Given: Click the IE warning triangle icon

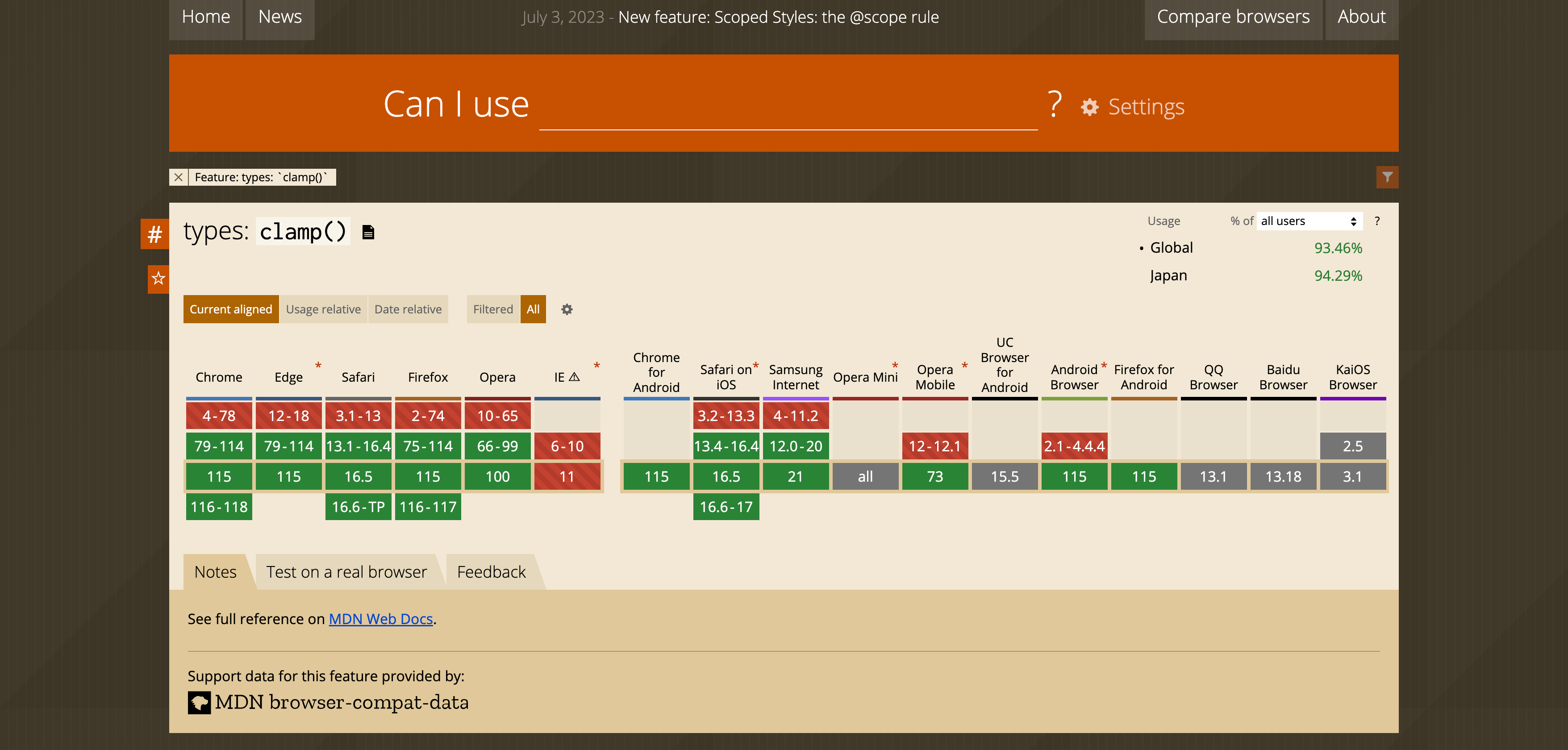Looking at the screenshot, I should click(x=574, y=377).
